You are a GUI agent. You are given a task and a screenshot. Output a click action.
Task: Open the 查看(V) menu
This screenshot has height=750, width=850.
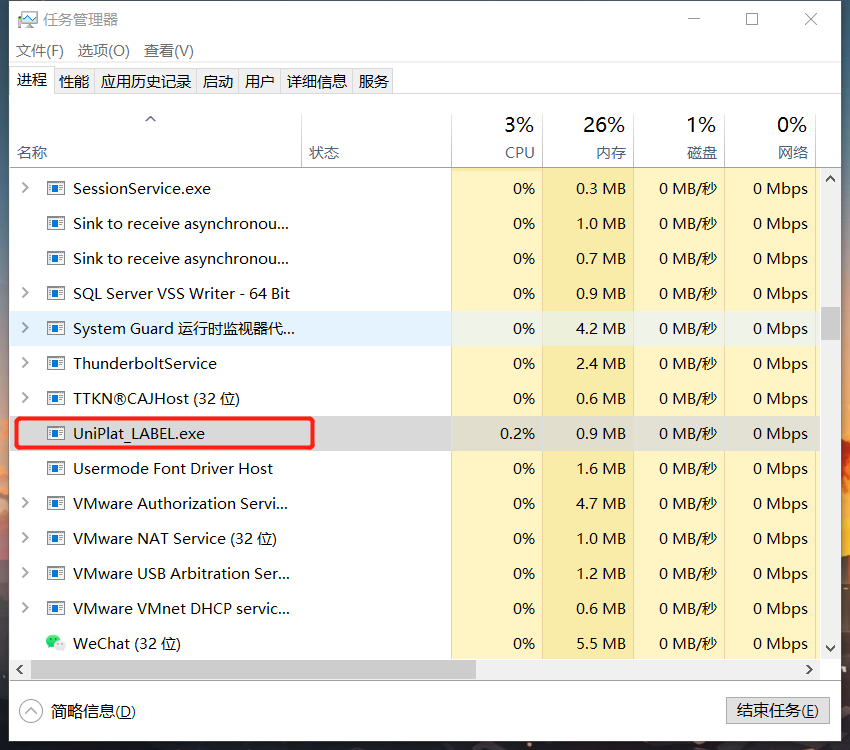(x=169, y=51)
